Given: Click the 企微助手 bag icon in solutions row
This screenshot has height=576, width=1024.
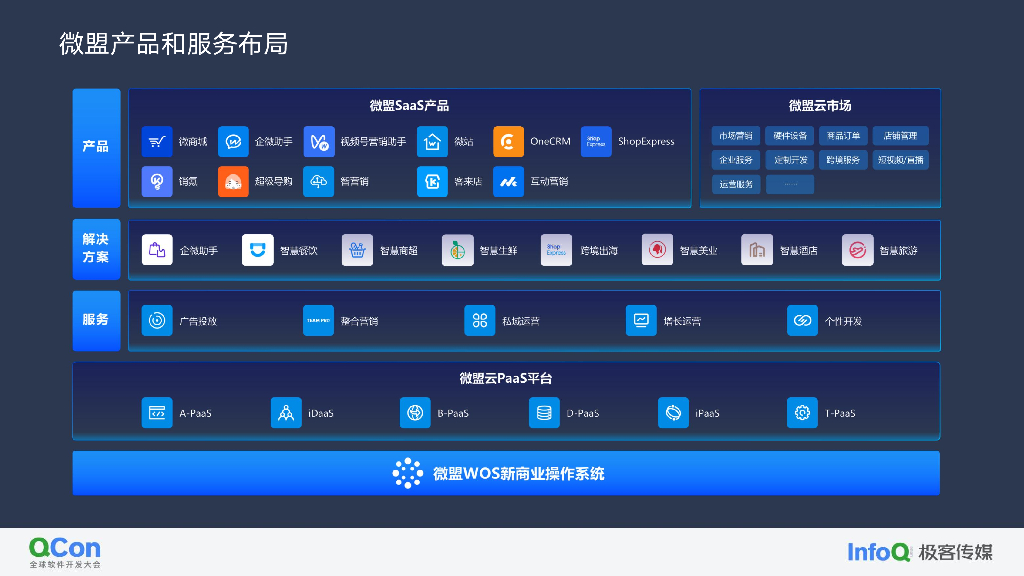Looking at the screenshot, I should (157, 250).
